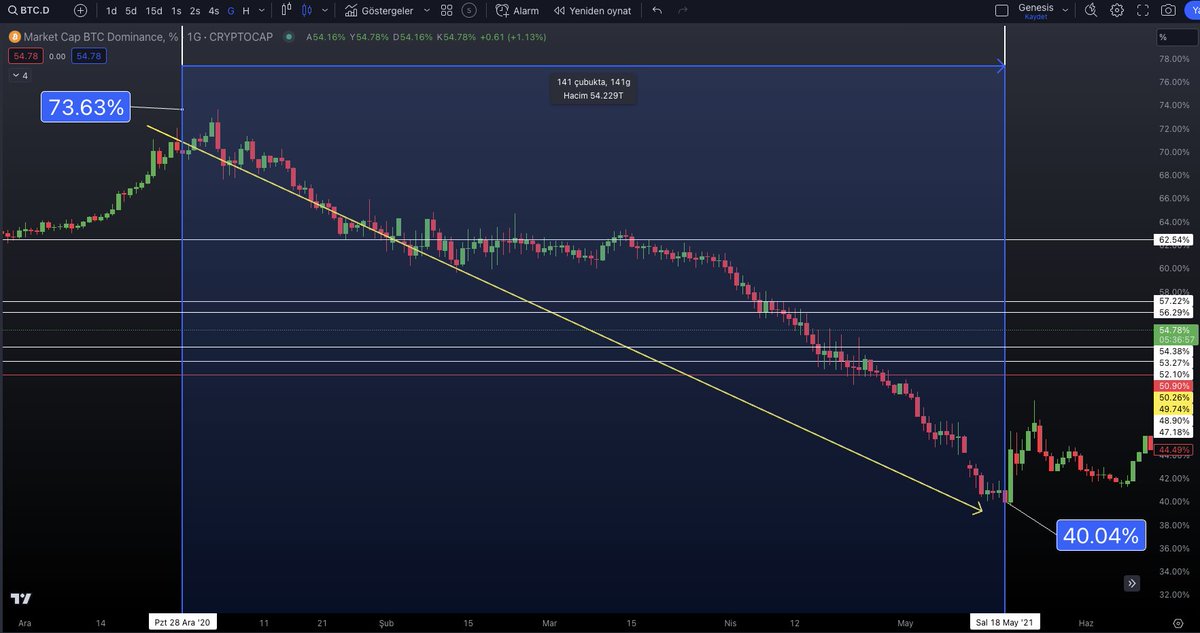Click the yellow 49.74% price label
The image size is (1200, 633).
[x=1174, y=409]
